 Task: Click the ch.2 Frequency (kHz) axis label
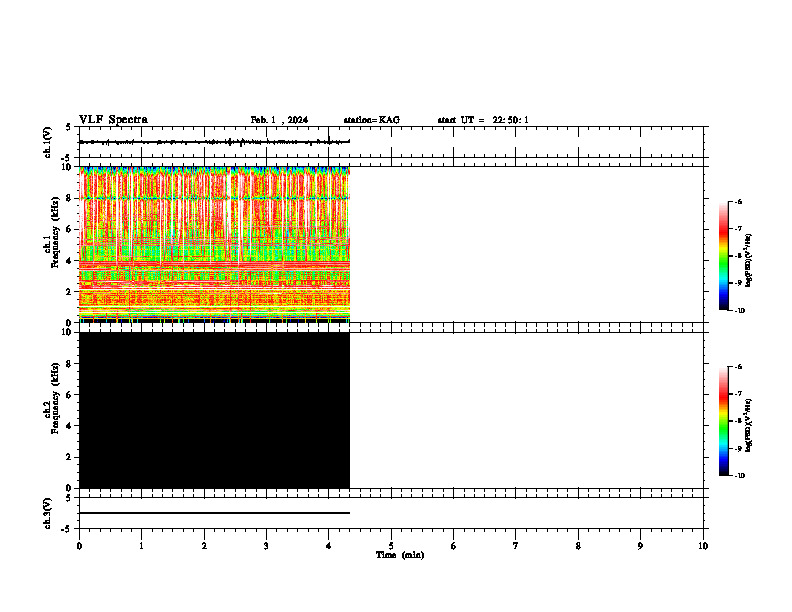pyautogui.click(x=51, y=398)
